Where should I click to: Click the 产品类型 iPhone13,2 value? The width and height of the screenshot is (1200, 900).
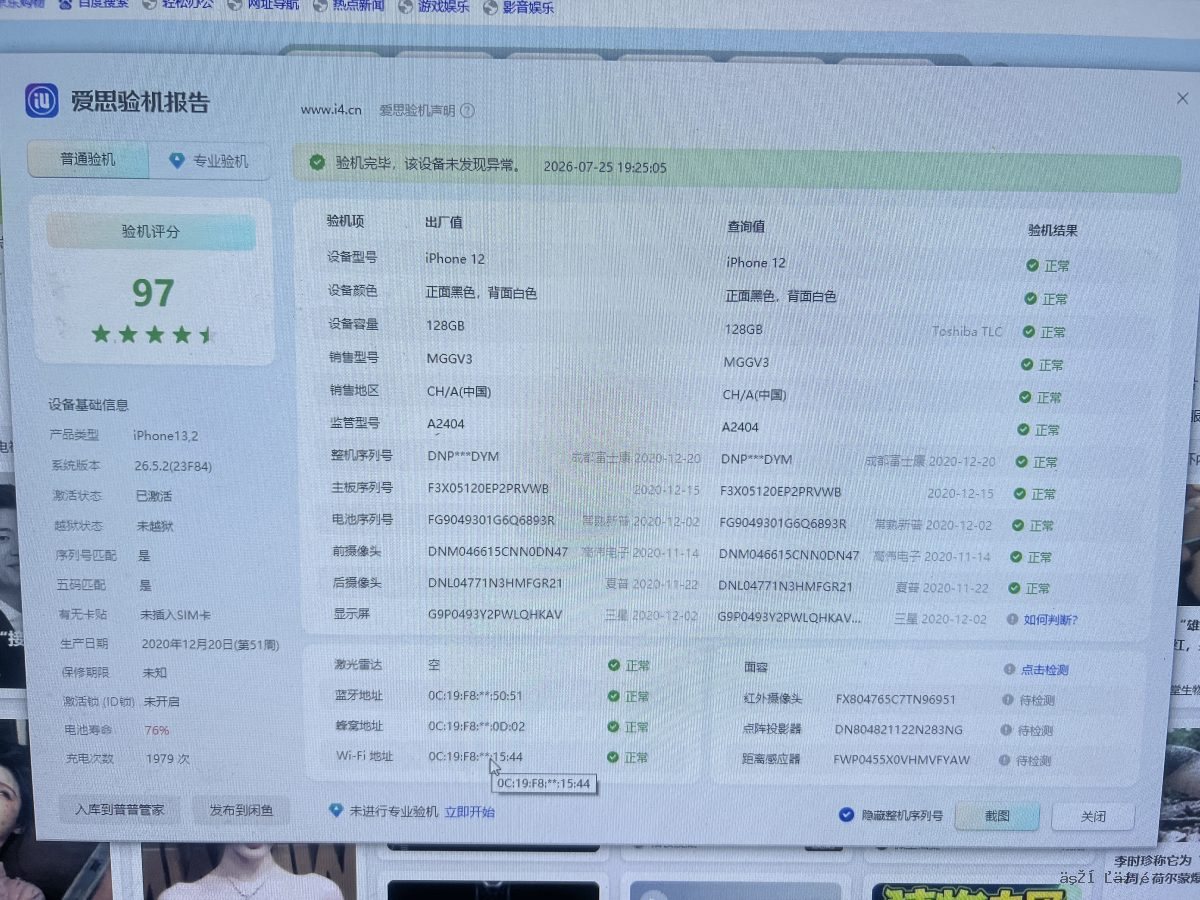(165, 436)
